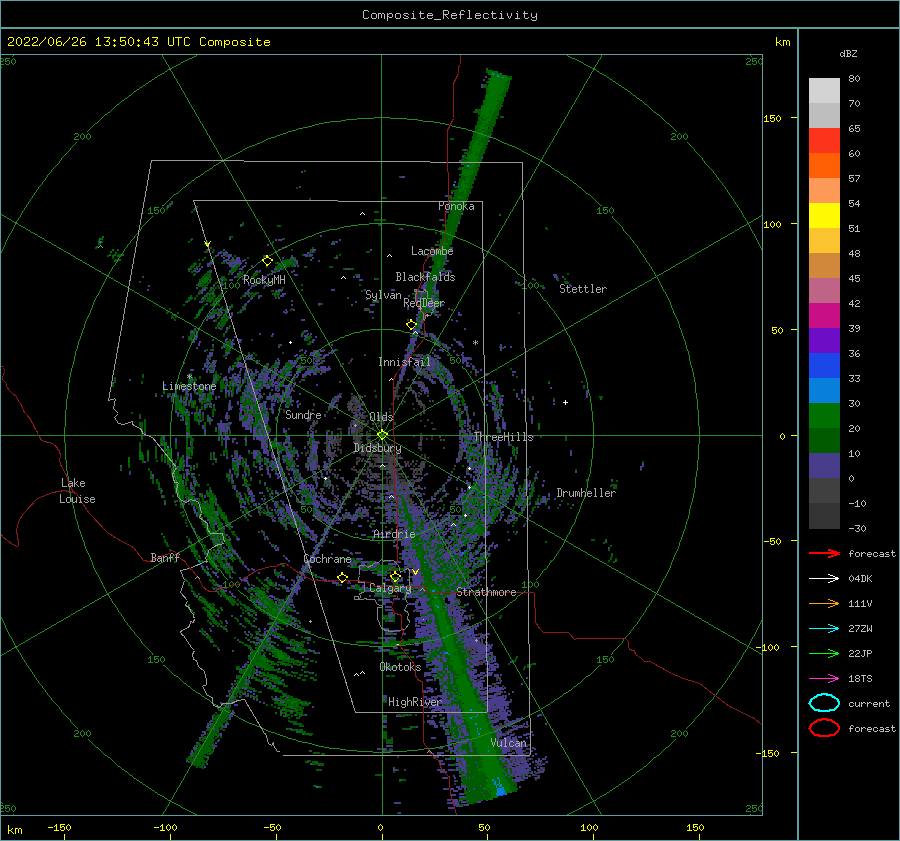900x841 pixels.
Task: Pick the purple 36-39 dBZ swatch
Action: tap(824, 340)
